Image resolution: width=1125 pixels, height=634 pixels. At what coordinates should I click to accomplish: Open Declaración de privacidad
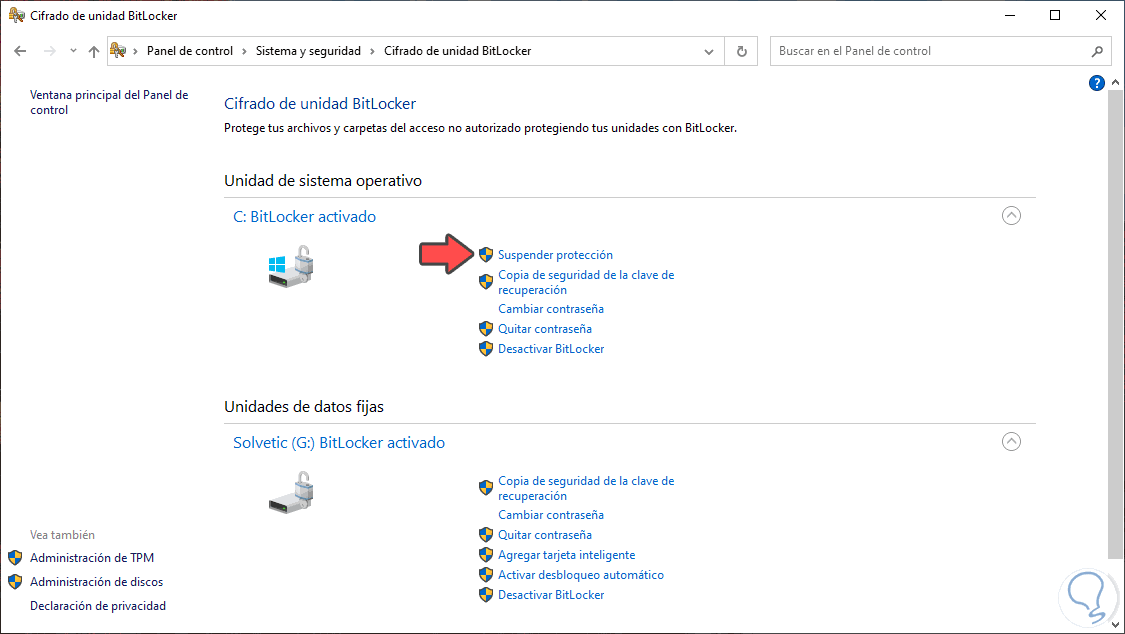click(x=98, y=606)
